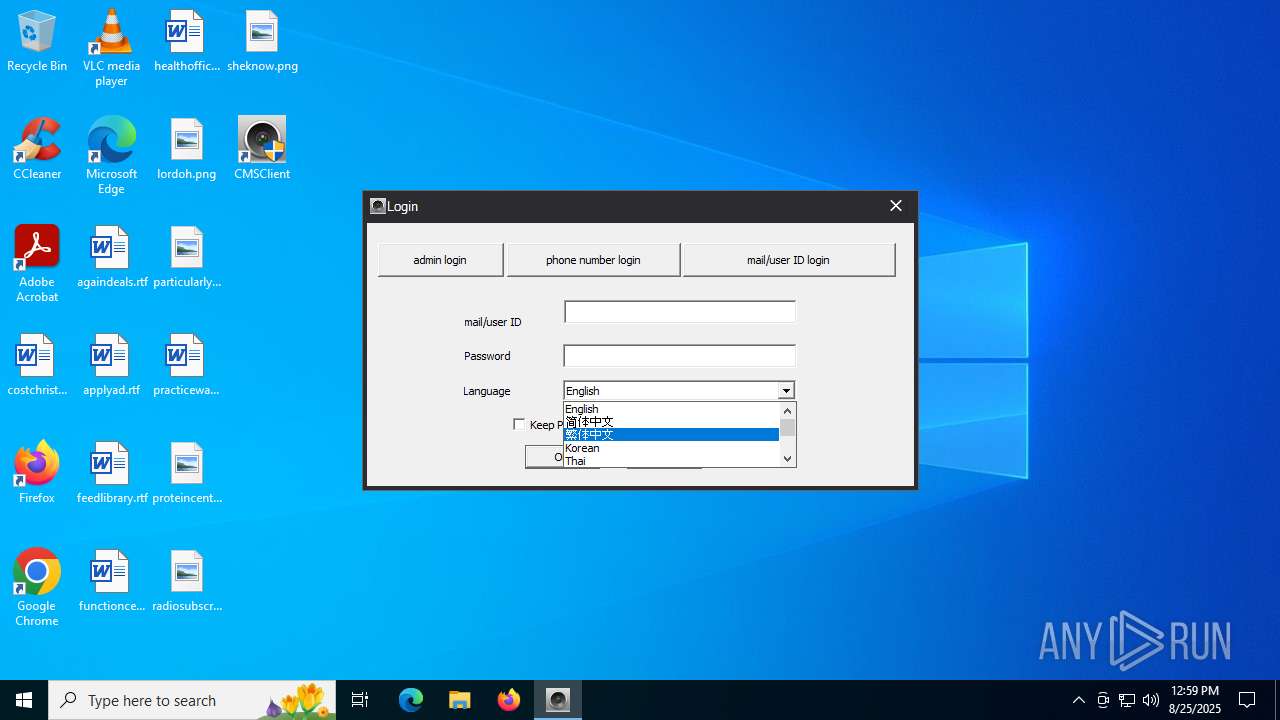This screenshot has height=720, width=1280.
Task: Open Google Chrome desktop shortcut
Action: 37,588
